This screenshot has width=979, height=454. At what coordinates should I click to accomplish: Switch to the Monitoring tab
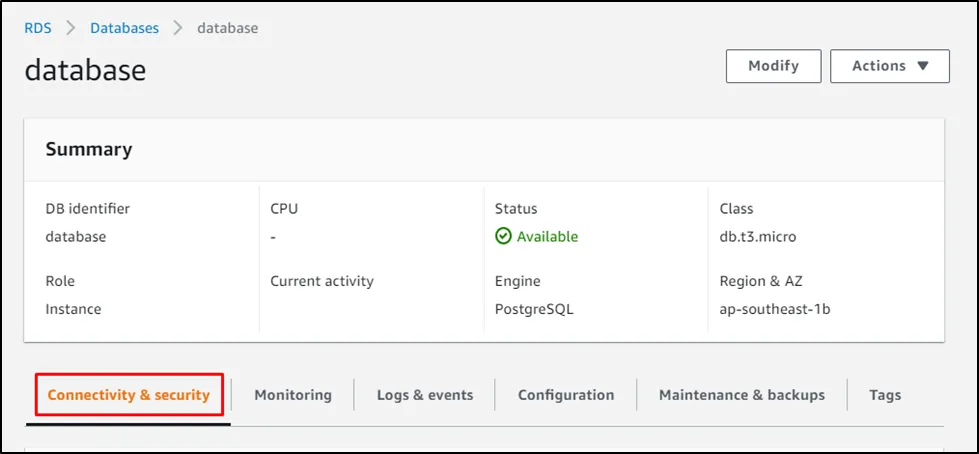pyautogui.click(x=293, y=395)
